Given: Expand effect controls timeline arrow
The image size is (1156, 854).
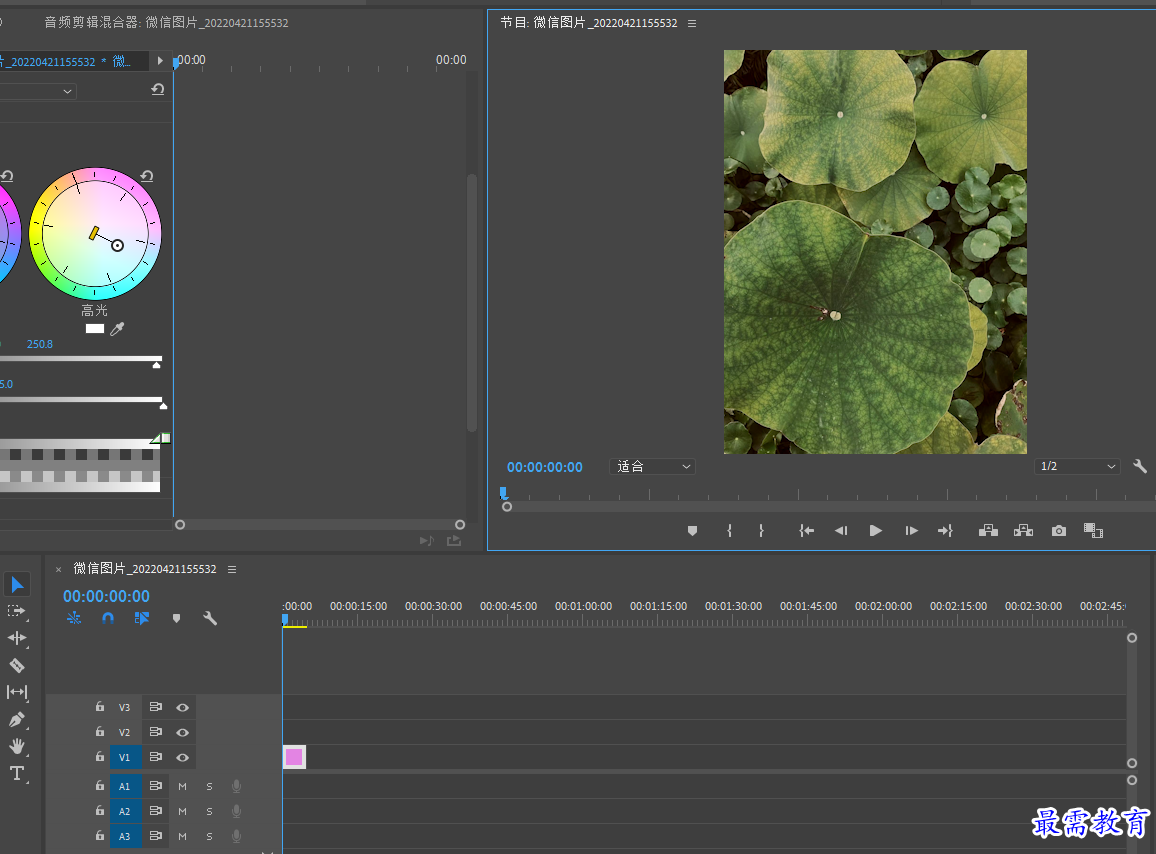Looking at the screenshot, I should [x=159, y=60].
